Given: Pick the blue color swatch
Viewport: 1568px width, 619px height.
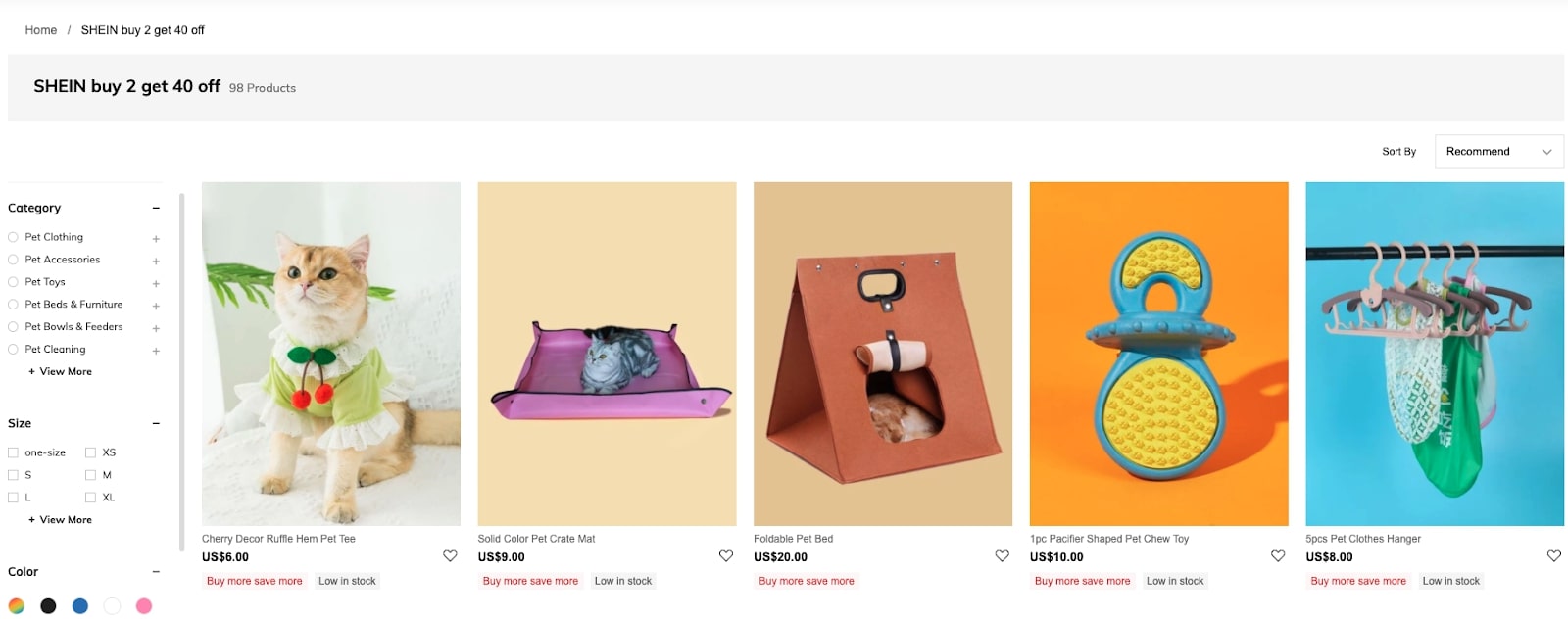Looking at the screenshot, I should pos(78,605).
